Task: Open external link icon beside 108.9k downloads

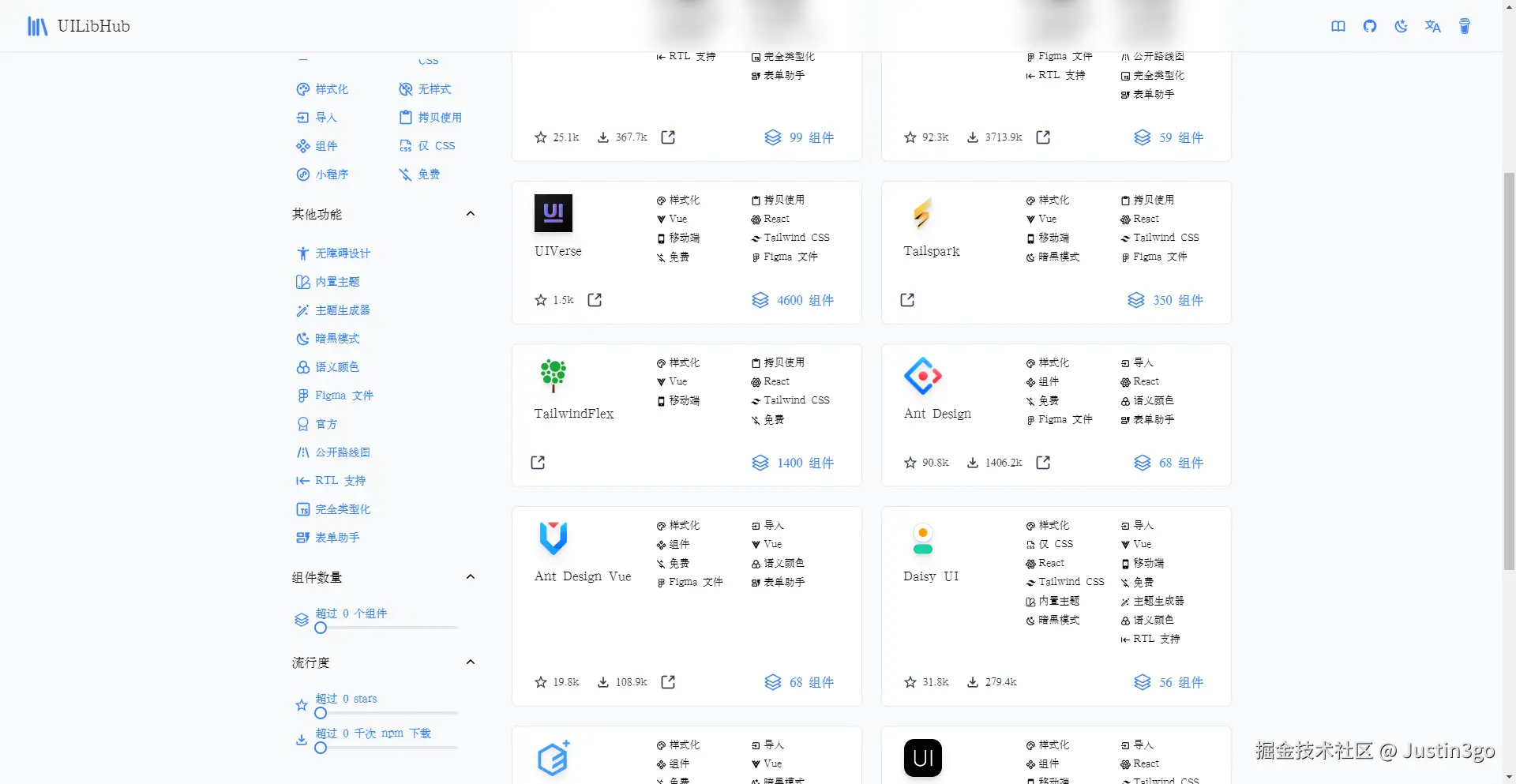Action: [x=668, y=682]
